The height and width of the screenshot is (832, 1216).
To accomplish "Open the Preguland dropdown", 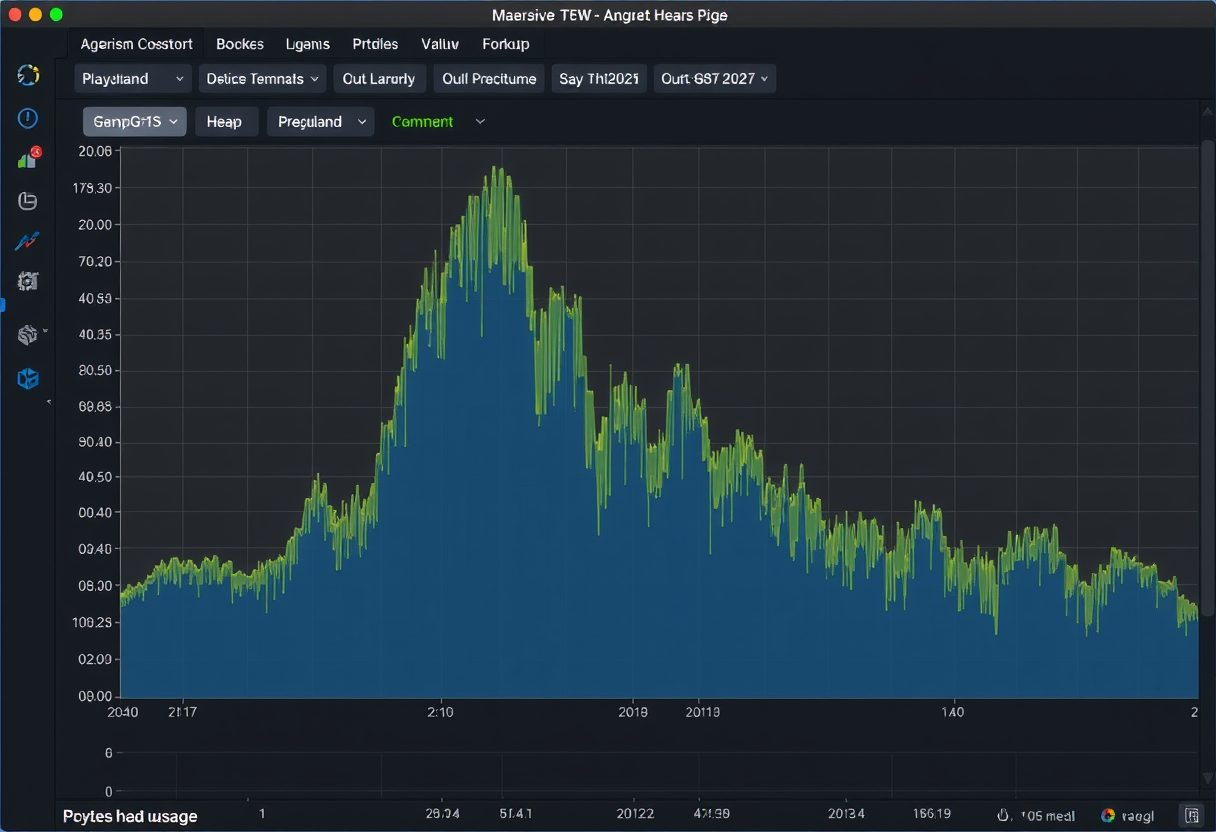I will (x=320, y=122).
